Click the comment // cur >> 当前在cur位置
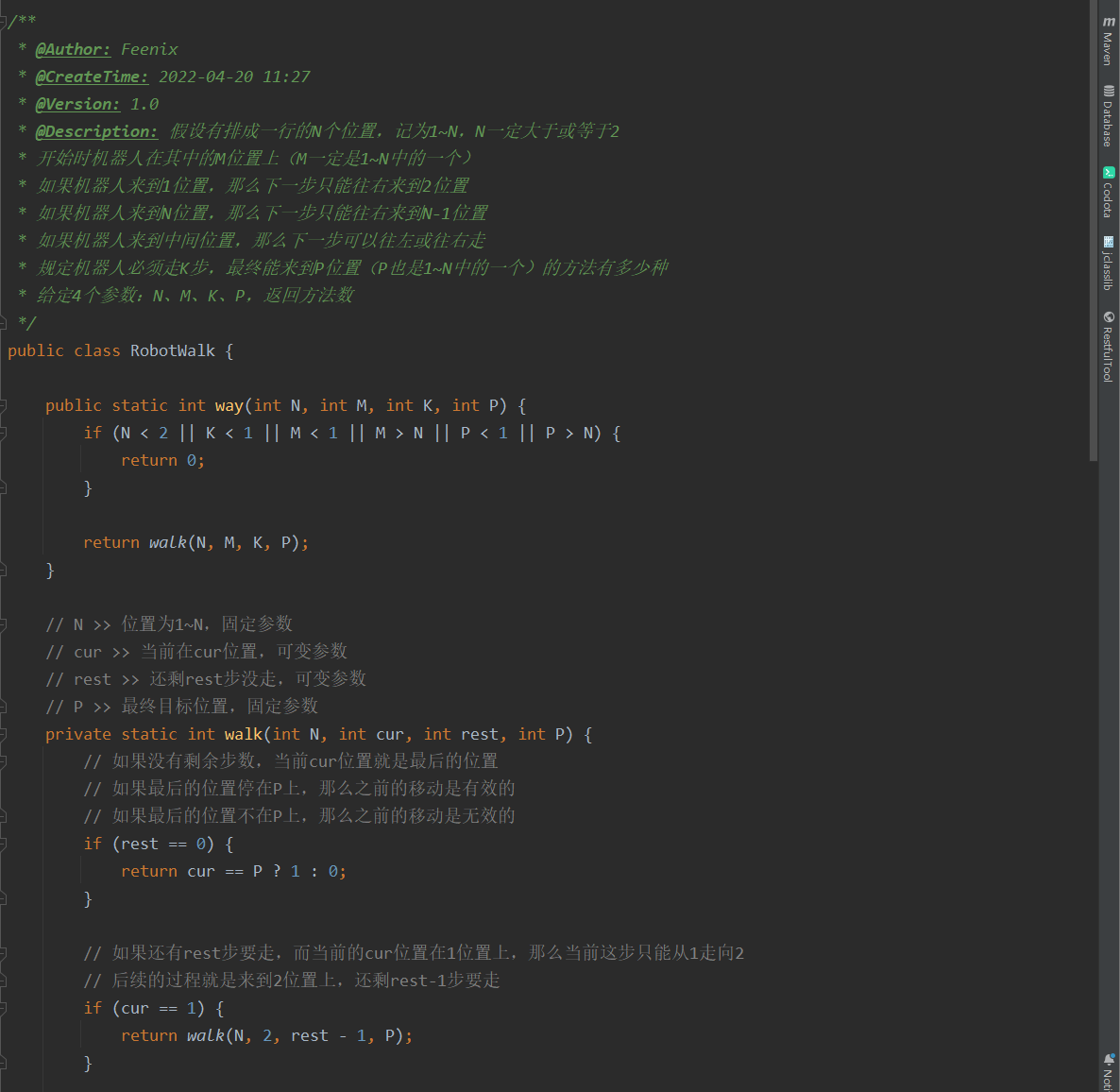Viewport: 1120px width, 1092px height. coord(196,652)
